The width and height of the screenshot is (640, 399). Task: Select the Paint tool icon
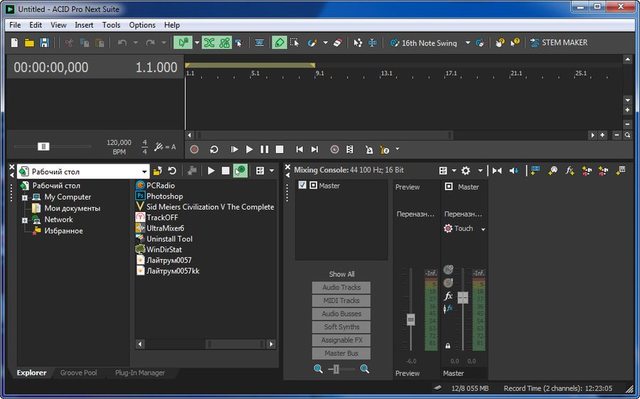point(313,42)
